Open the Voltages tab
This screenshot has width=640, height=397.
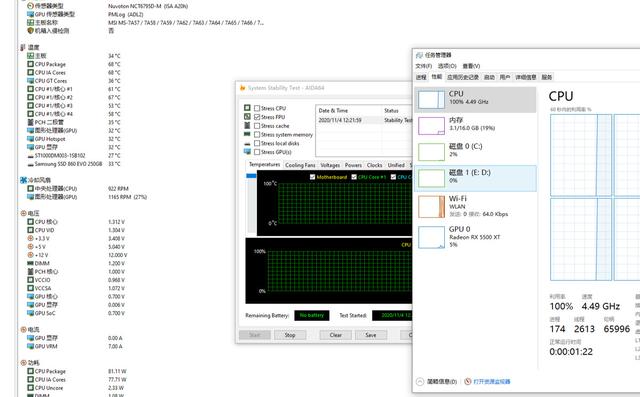(x=330, y=165)
